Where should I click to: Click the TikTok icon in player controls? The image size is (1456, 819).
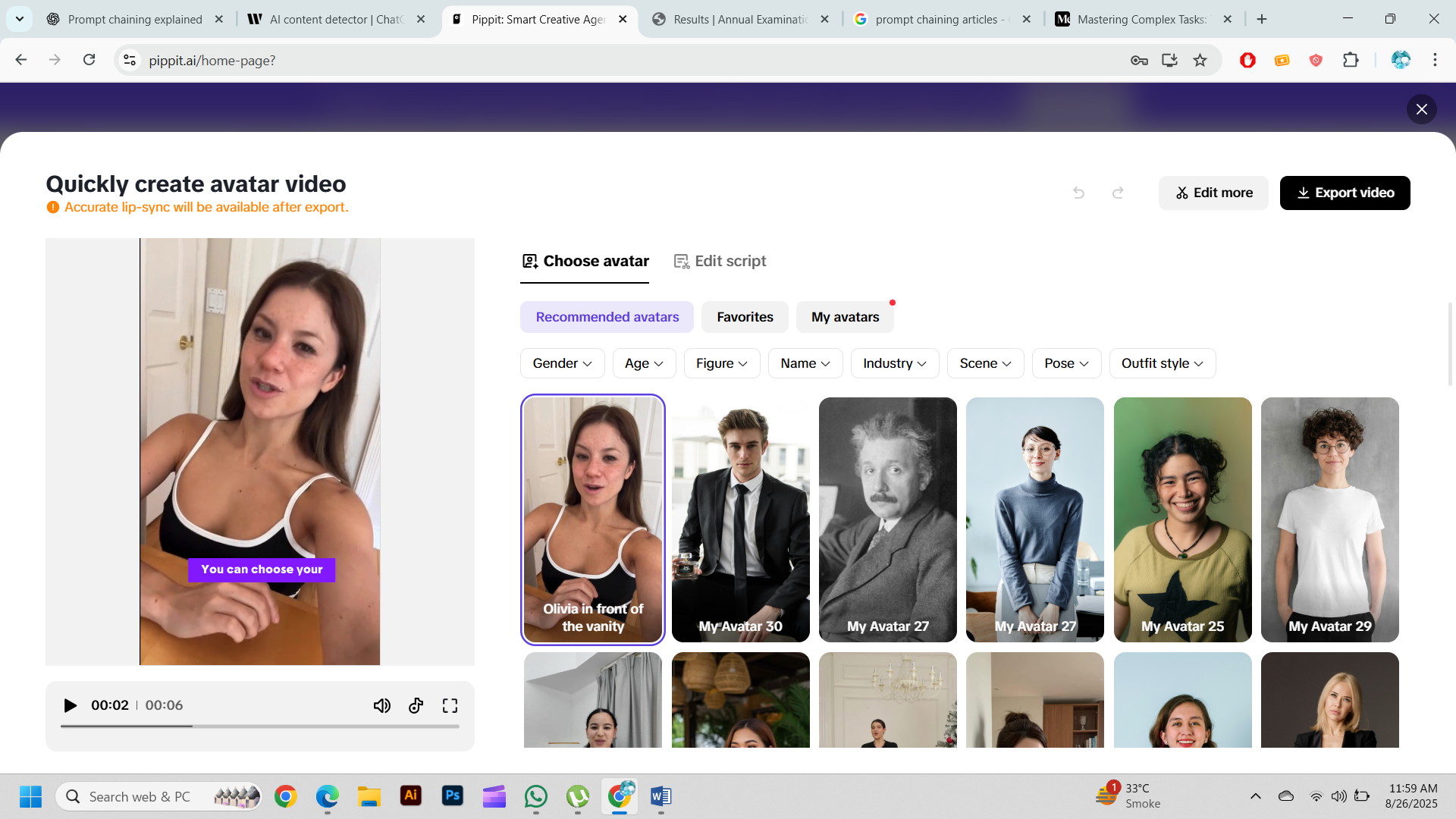point(416,706)
